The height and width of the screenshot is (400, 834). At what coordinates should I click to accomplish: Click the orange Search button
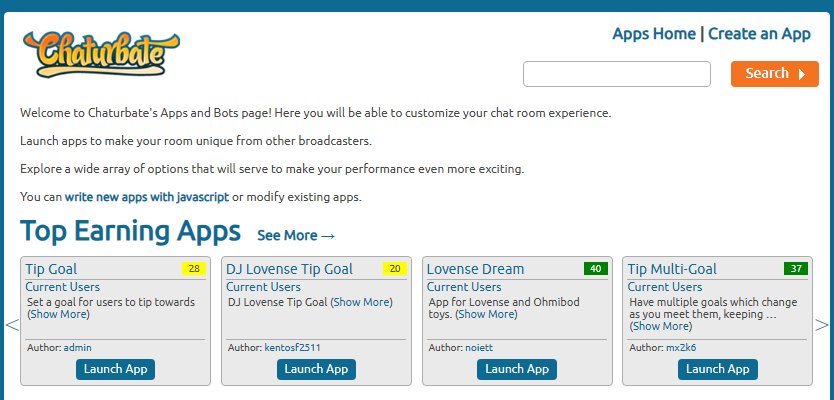coord(774,74)
